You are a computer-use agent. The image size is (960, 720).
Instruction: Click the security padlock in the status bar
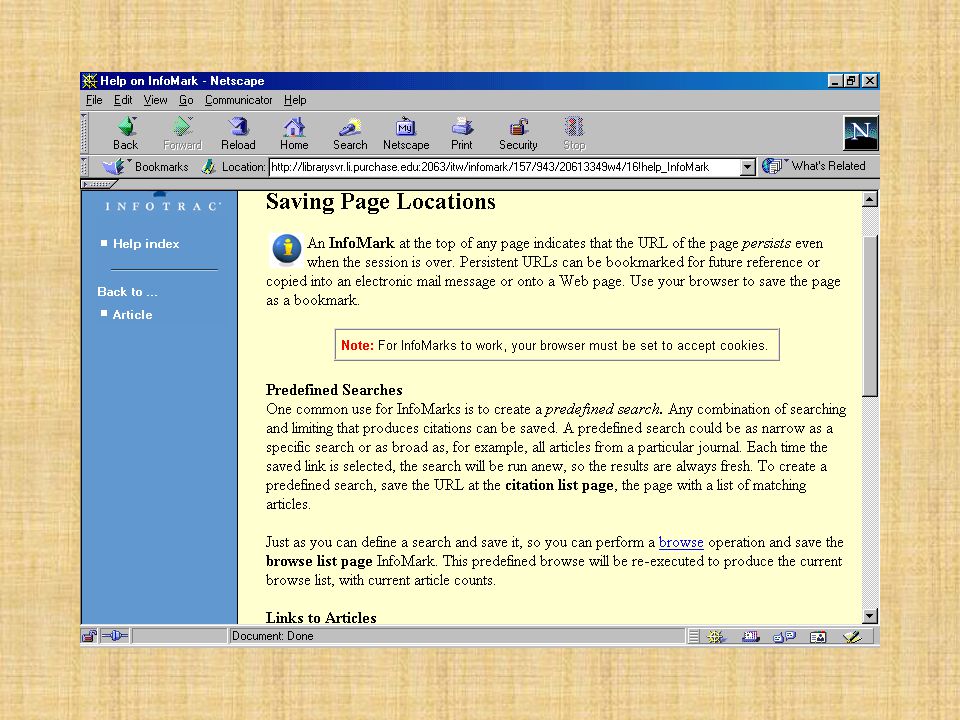pyautogui.click(x=89, y=637)
